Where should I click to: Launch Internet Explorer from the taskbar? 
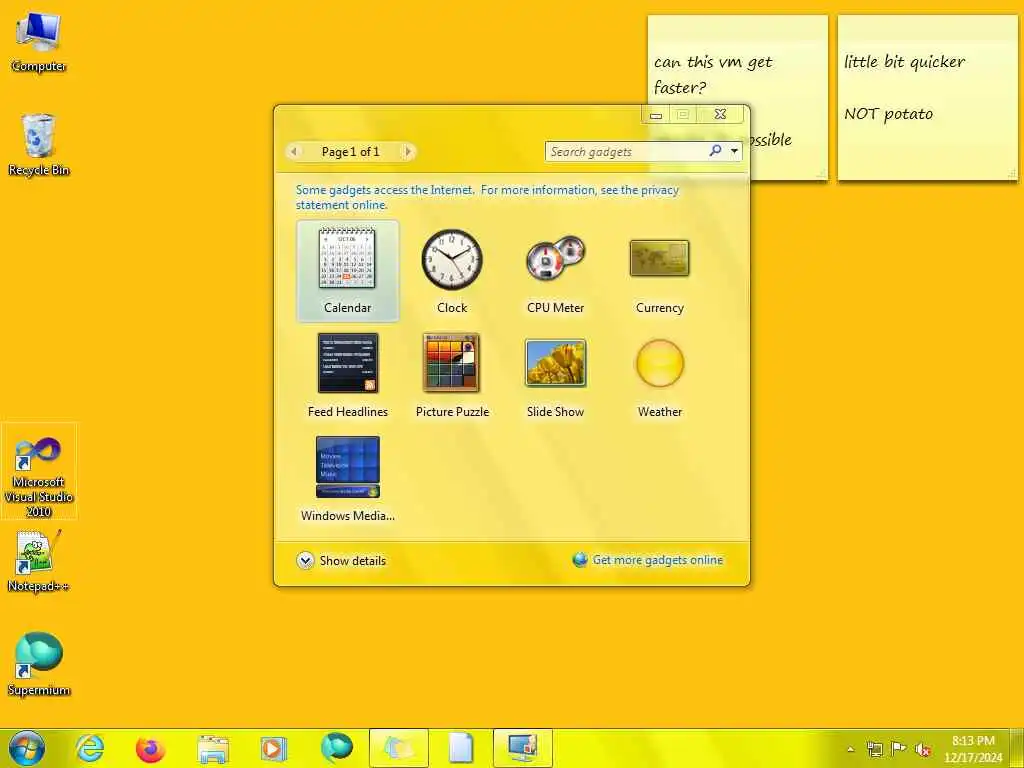(89, 748)
